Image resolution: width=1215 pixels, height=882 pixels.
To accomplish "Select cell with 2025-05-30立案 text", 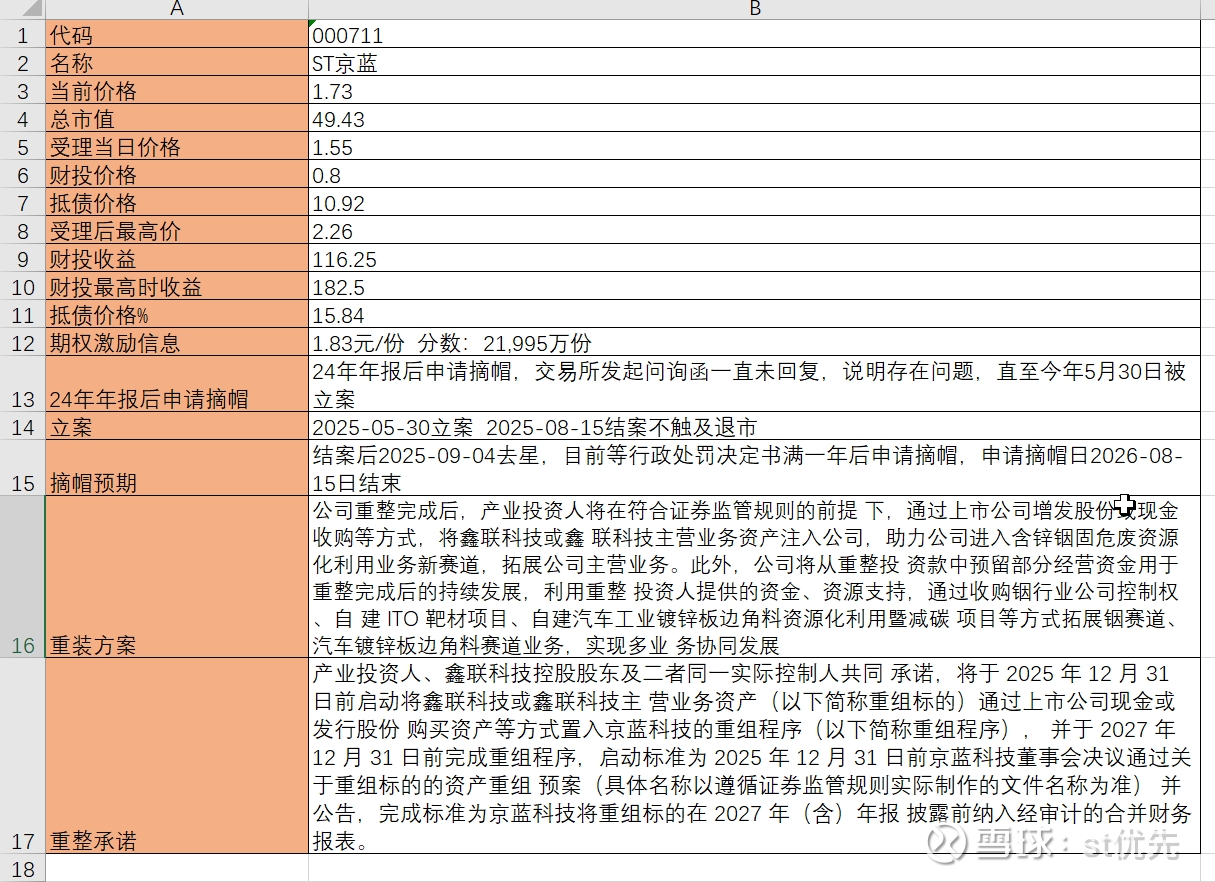I will pyautogui.click(x=755, y=426).
